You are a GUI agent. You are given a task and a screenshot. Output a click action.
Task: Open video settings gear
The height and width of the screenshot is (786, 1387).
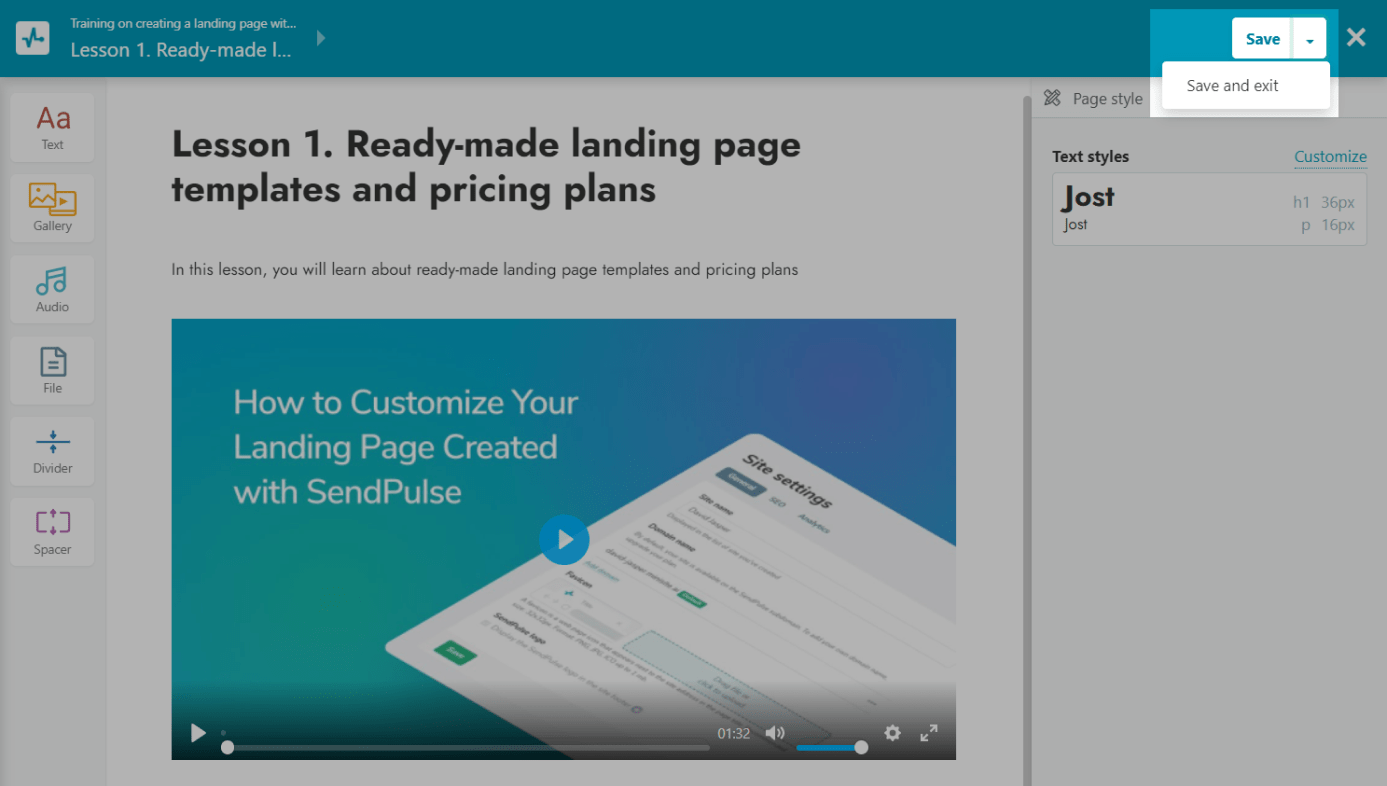892,733
